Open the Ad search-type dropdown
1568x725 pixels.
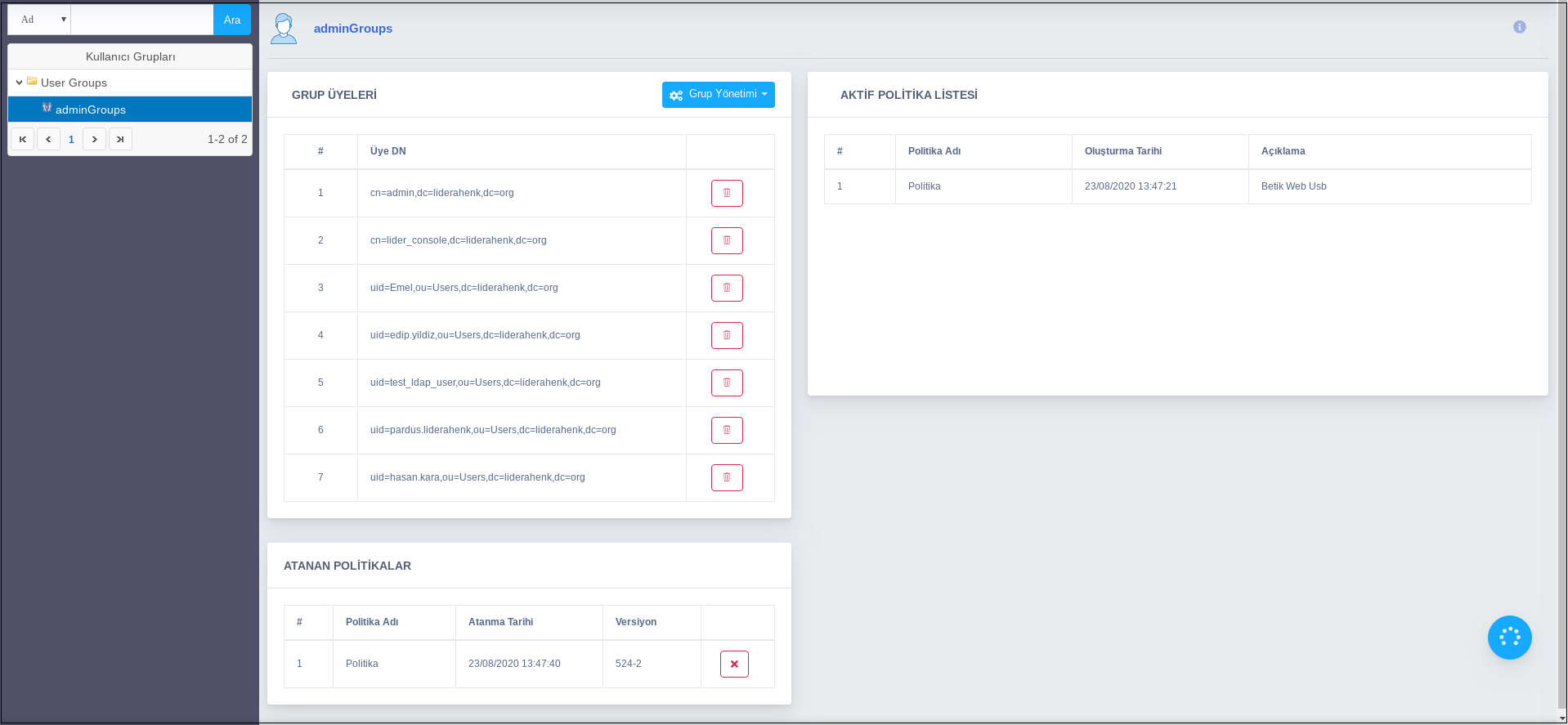(x=39, y=20)
